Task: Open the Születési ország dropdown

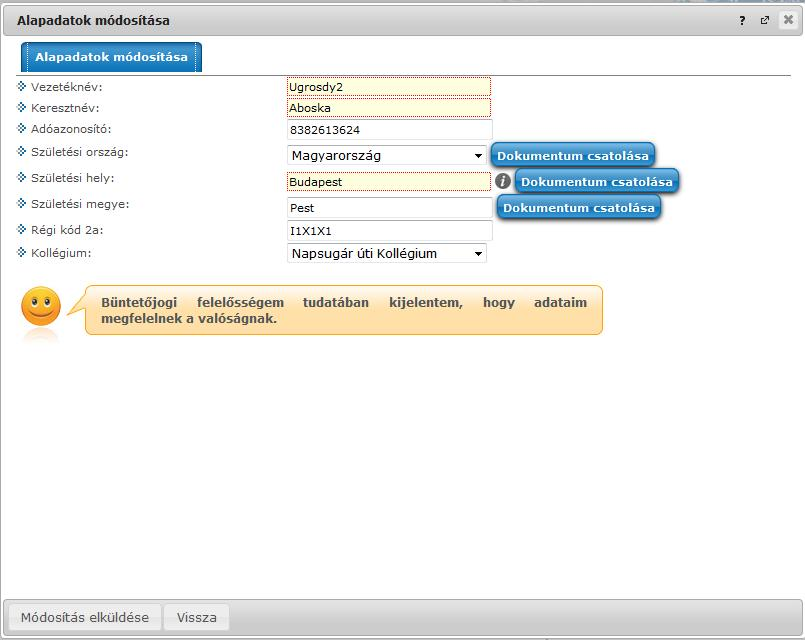Action: click(387, 156)
